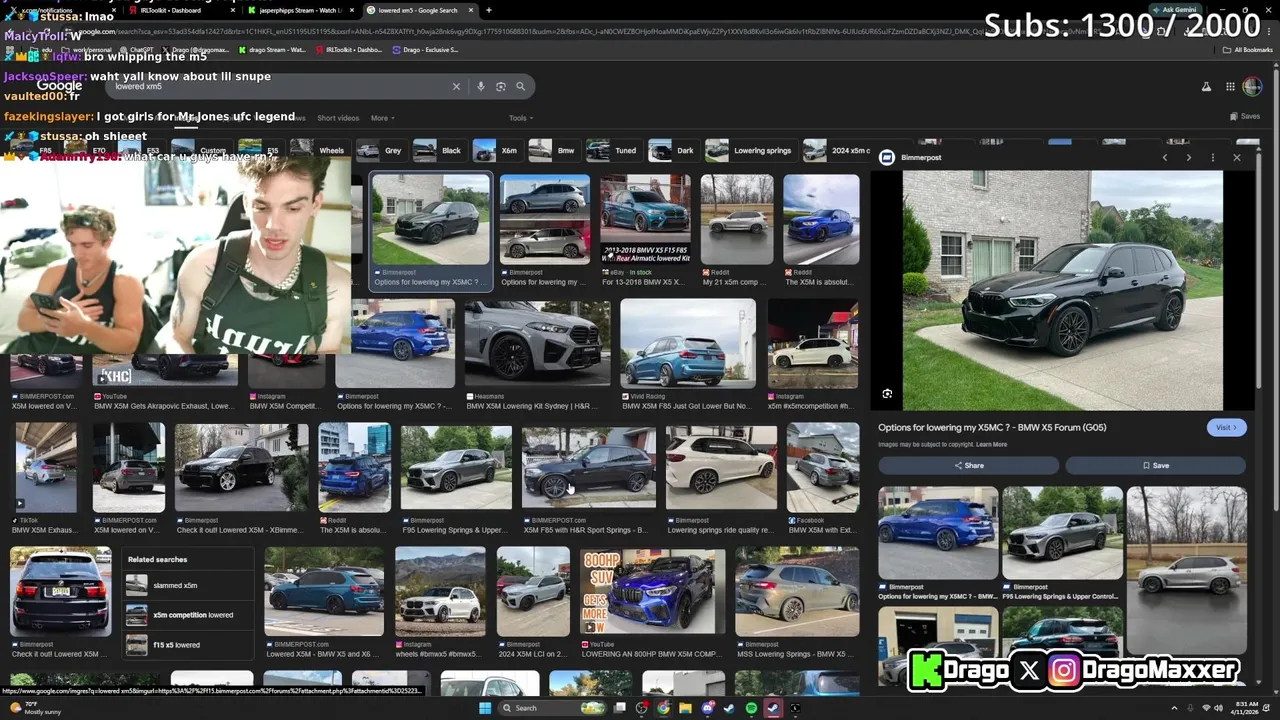Open the Saves link

coord(1245,116)
